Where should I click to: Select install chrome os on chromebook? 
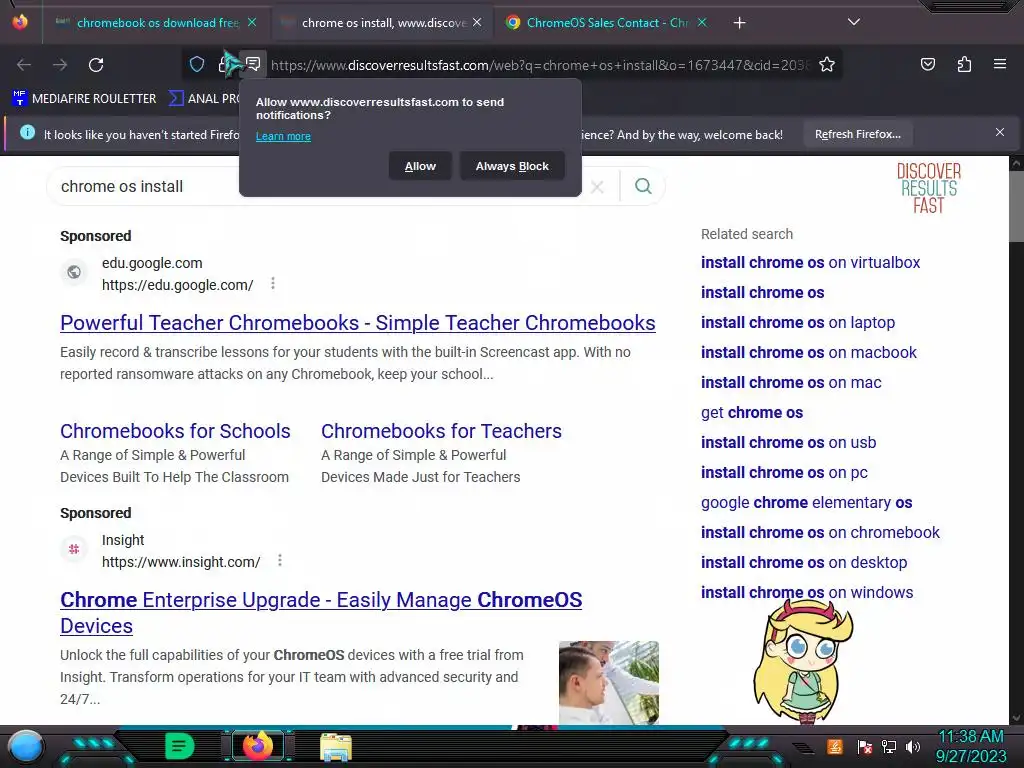tap(820, 533)
